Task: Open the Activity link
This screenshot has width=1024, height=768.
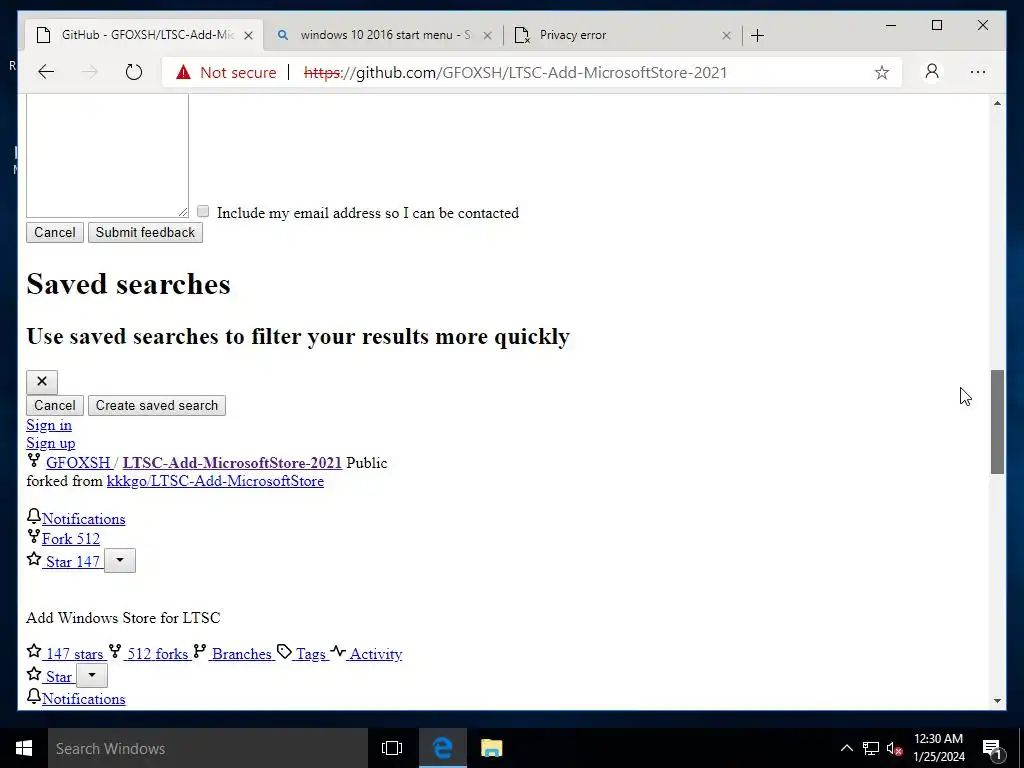Action: tap(376, 654)
